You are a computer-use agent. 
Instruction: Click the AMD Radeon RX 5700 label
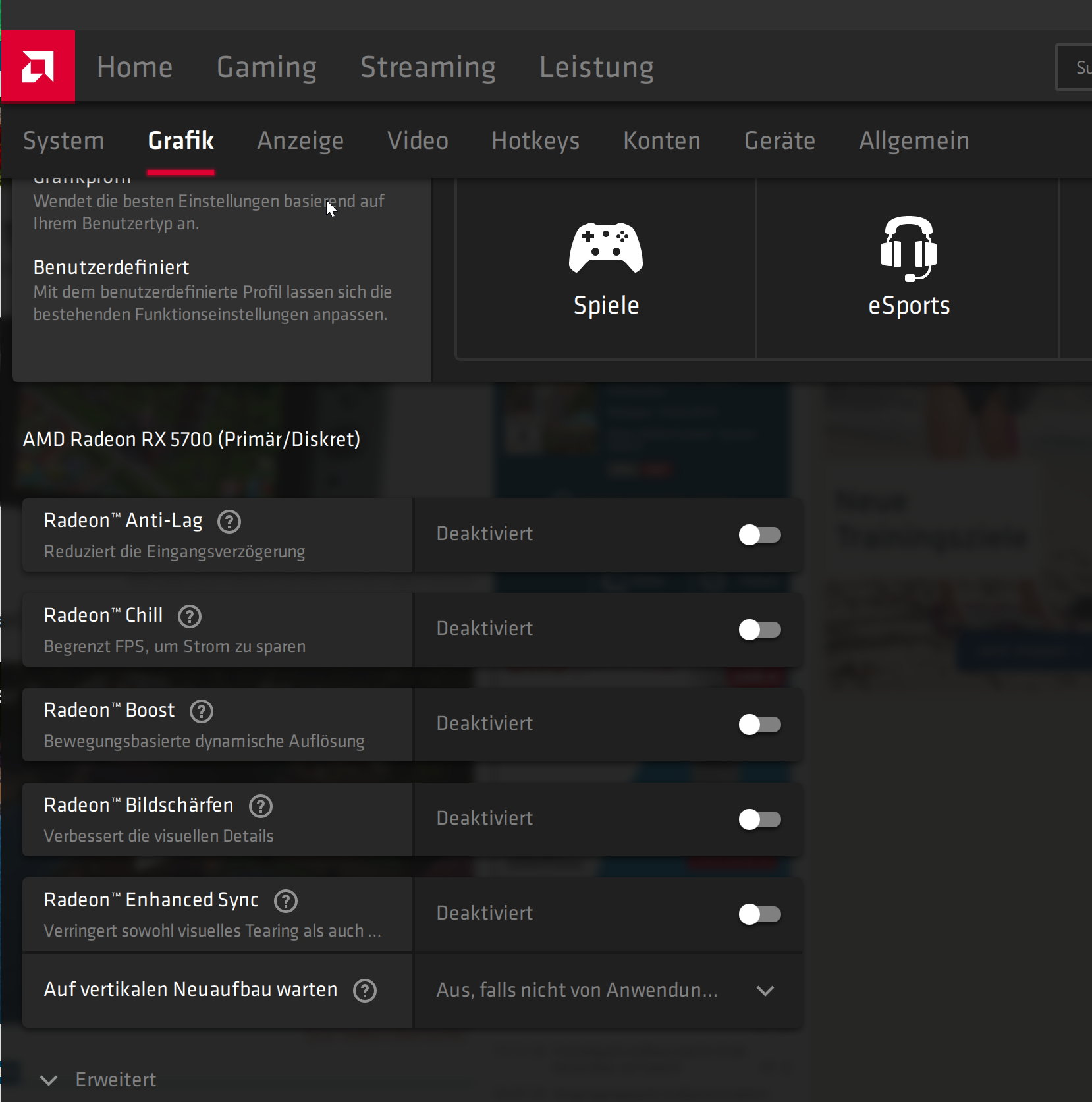pyautogui.click(x=192, y=439)
